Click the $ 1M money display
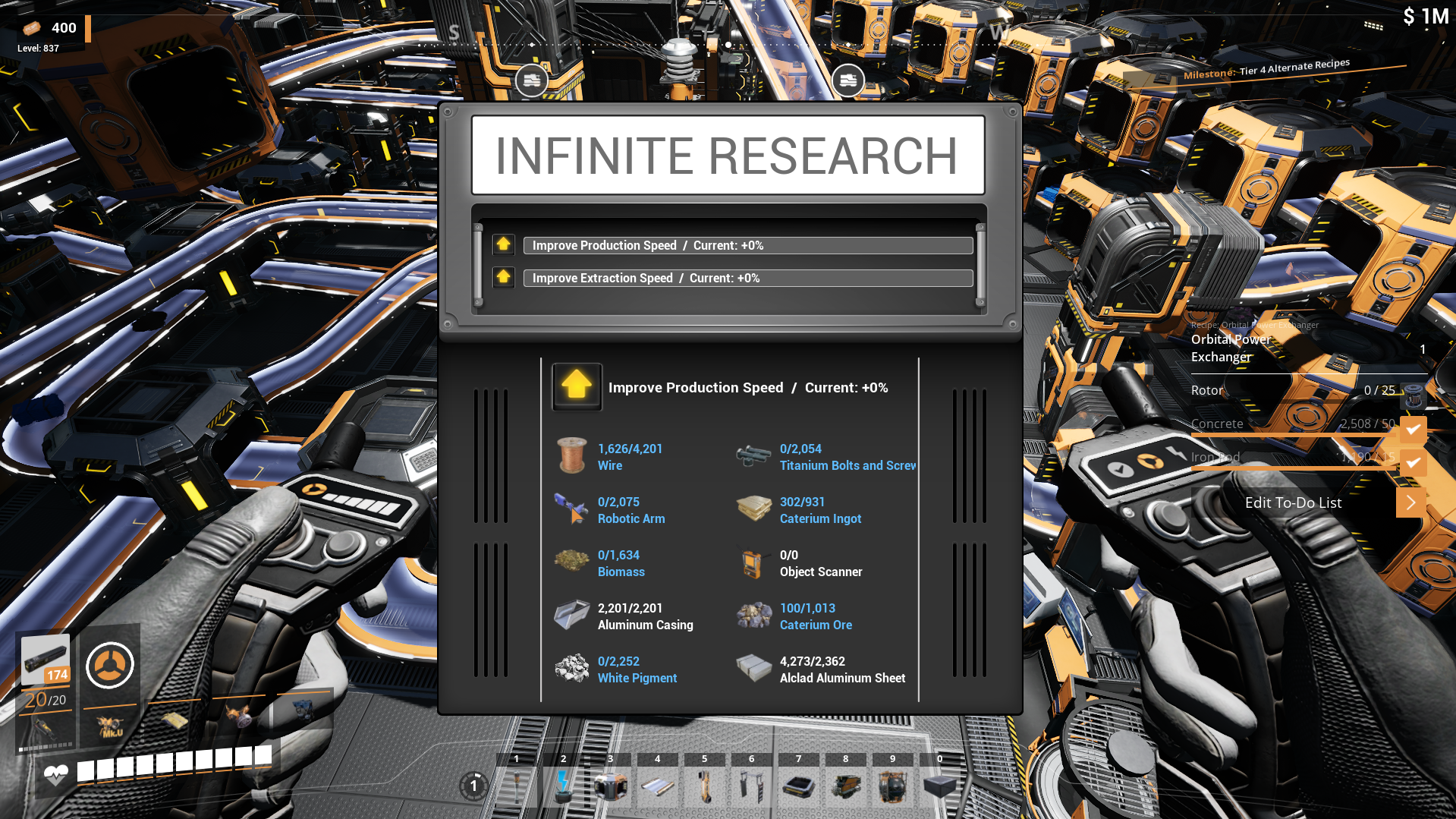This screenshot has height=819, width=1456. coord(1426,17)
